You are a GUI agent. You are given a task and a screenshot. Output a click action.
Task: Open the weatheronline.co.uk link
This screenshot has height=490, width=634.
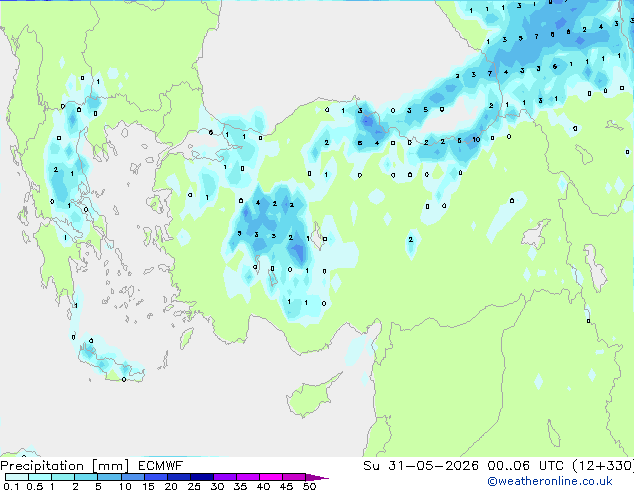point(550,481)
